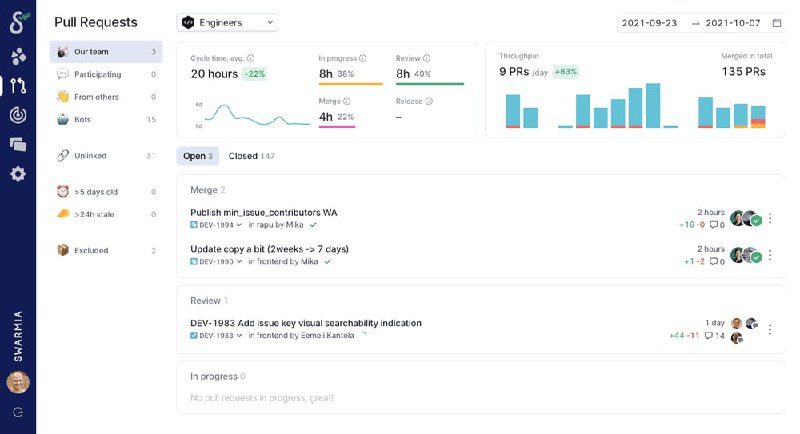This screenshot has height=434, width=800.
Task: Open the three-dot menu for DEV-1983 PR
Action: point(770,329)
